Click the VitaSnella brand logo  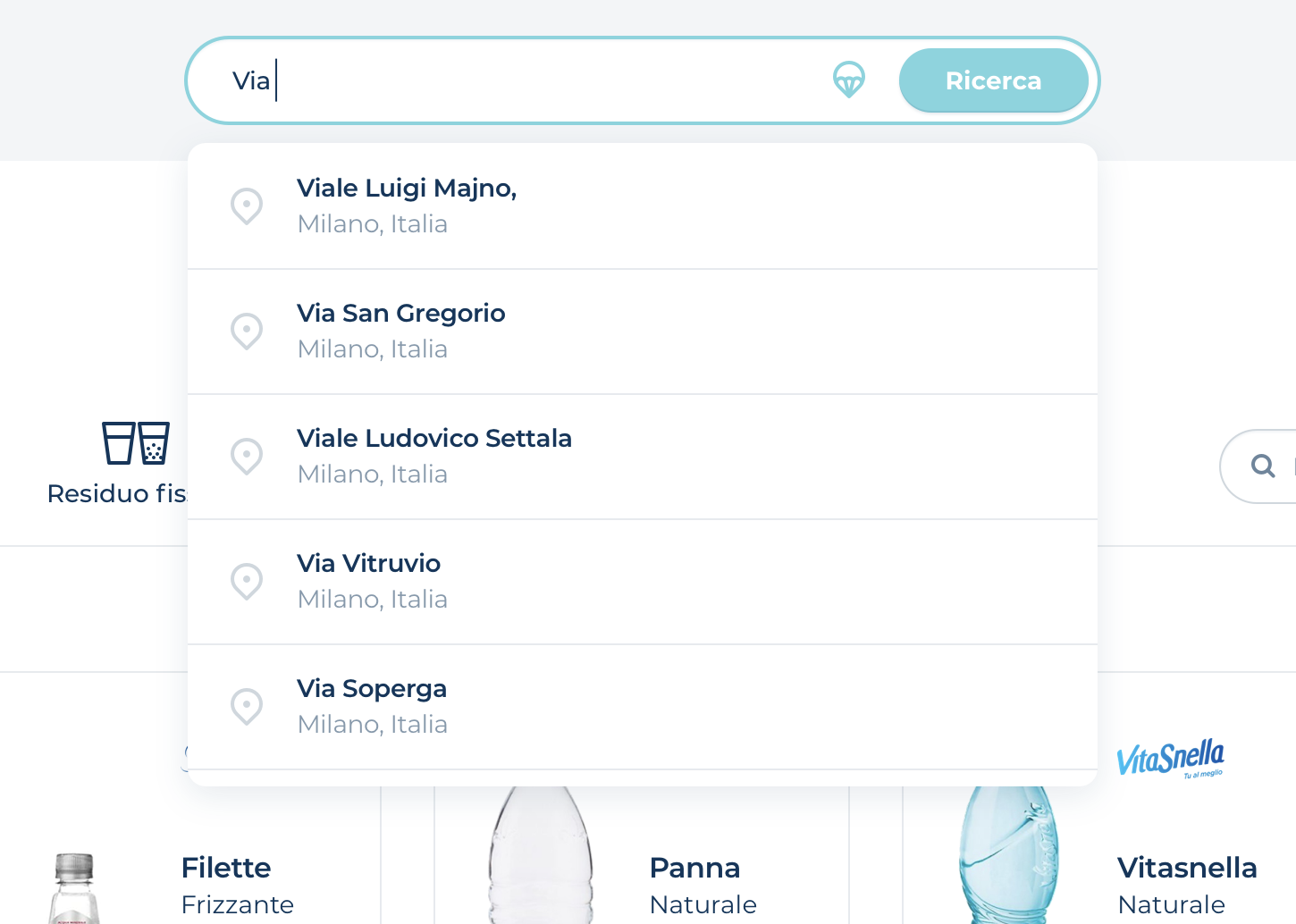(x=1170, y=759)
